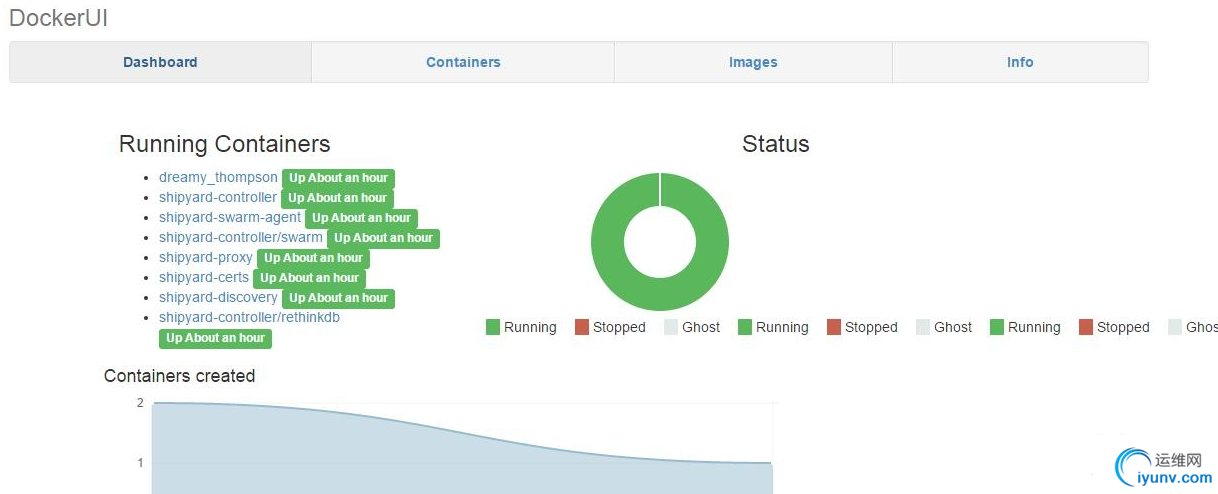Click status badge next to shipyard-discovery
This screenshot has height=494, width=1218.
click(x=338, y=298)
